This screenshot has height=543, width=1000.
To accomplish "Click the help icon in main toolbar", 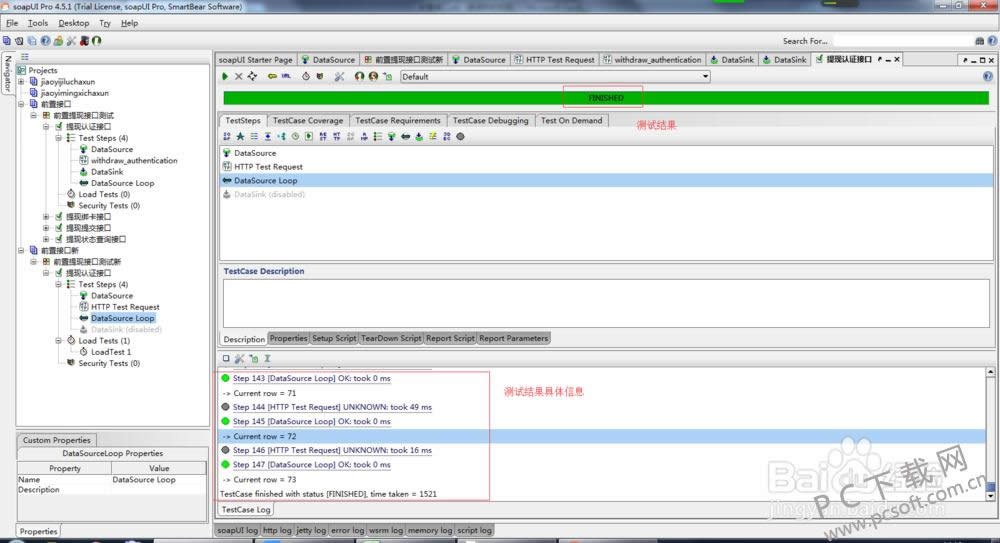I will point(45,41).
